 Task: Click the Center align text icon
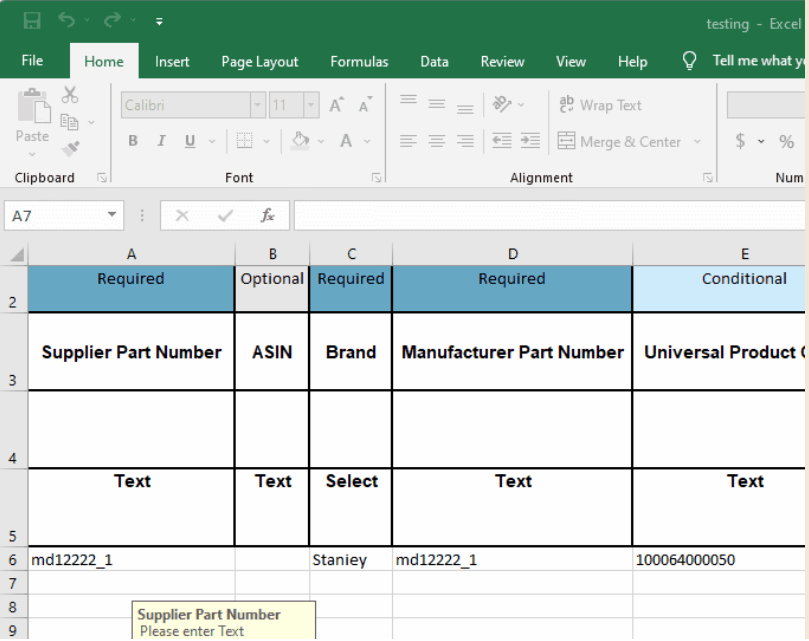pos(436,142)
